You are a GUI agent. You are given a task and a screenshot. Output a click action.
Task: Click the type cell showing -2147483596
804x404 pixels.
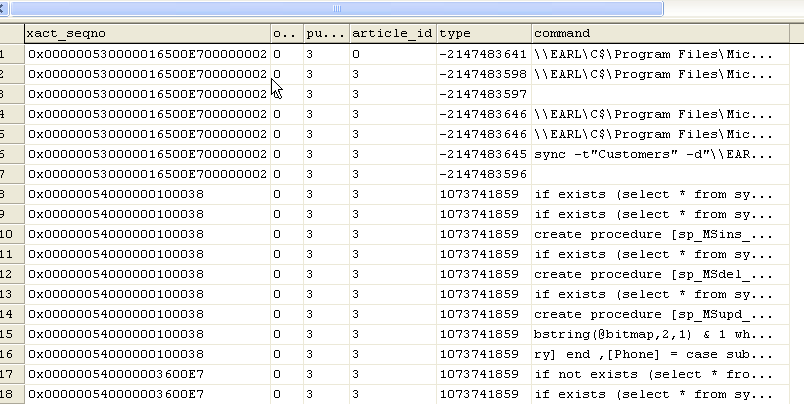[x=482, y=174]
